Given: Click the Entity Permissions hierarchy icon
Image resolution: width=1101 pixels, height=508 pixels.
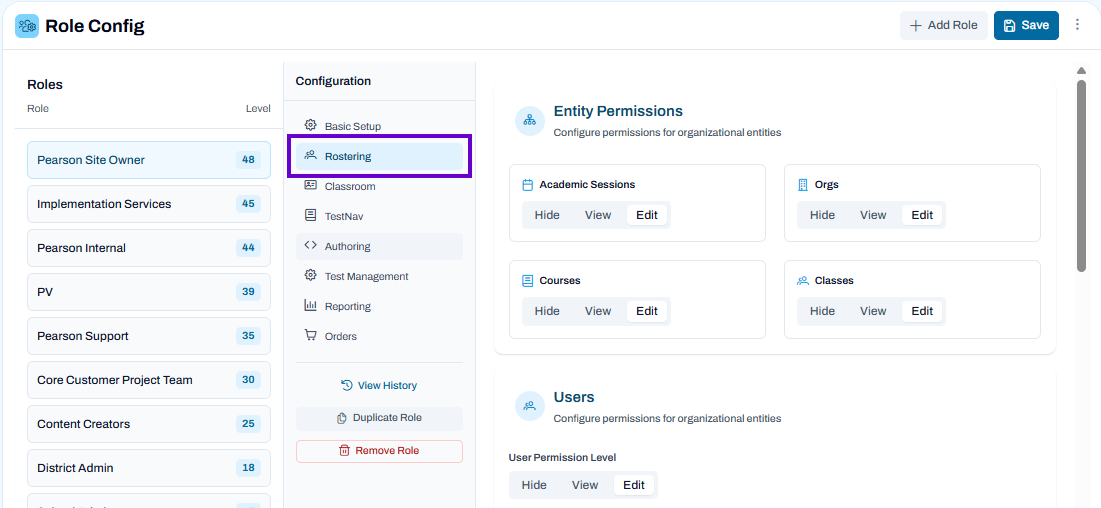Looking at the screenshot, I should [529, 120].
